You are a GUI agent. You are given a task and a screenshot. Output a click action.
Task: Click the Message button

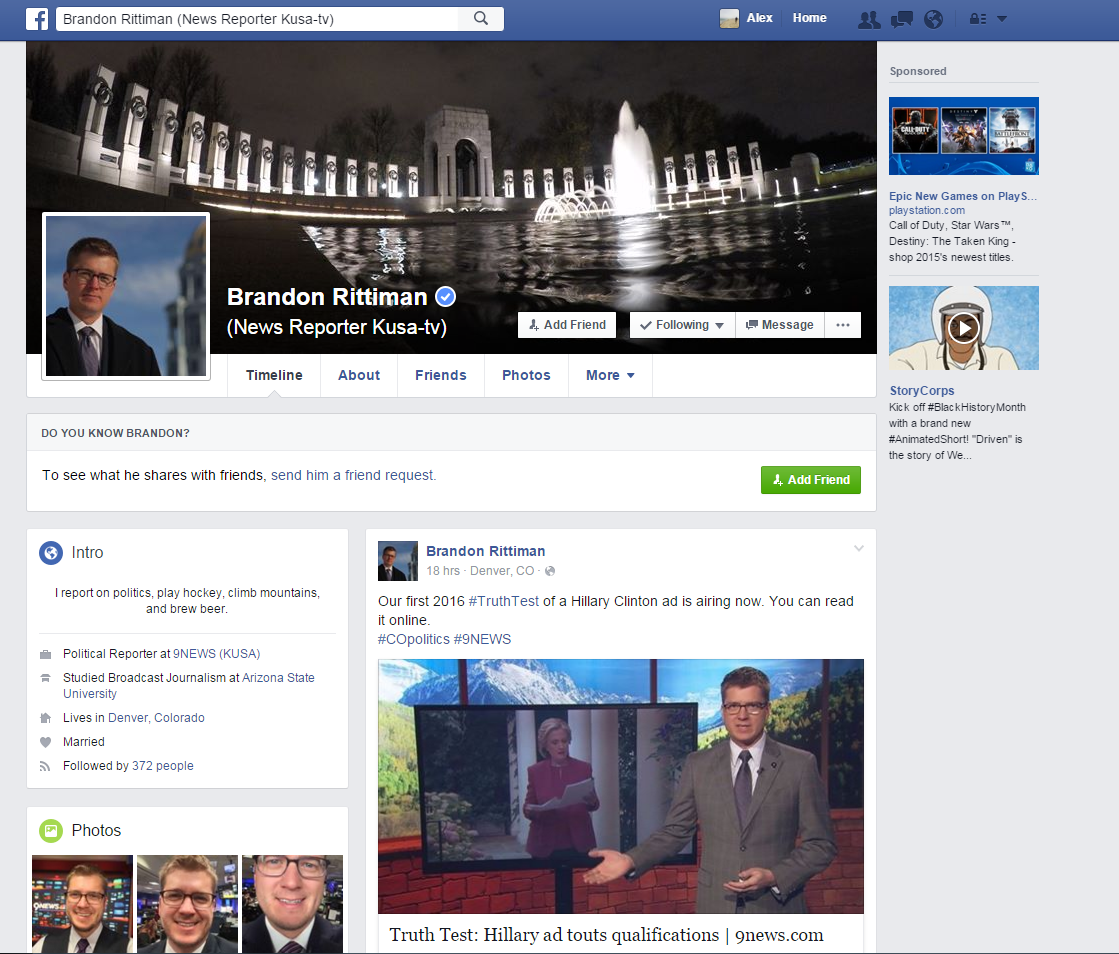780,325
